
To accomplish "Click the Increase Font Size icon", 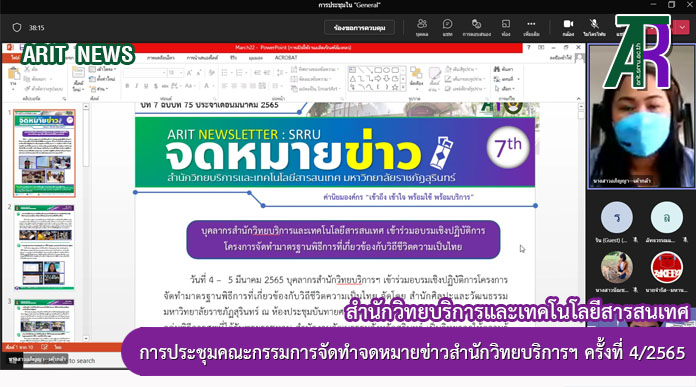I will point(190,72).
